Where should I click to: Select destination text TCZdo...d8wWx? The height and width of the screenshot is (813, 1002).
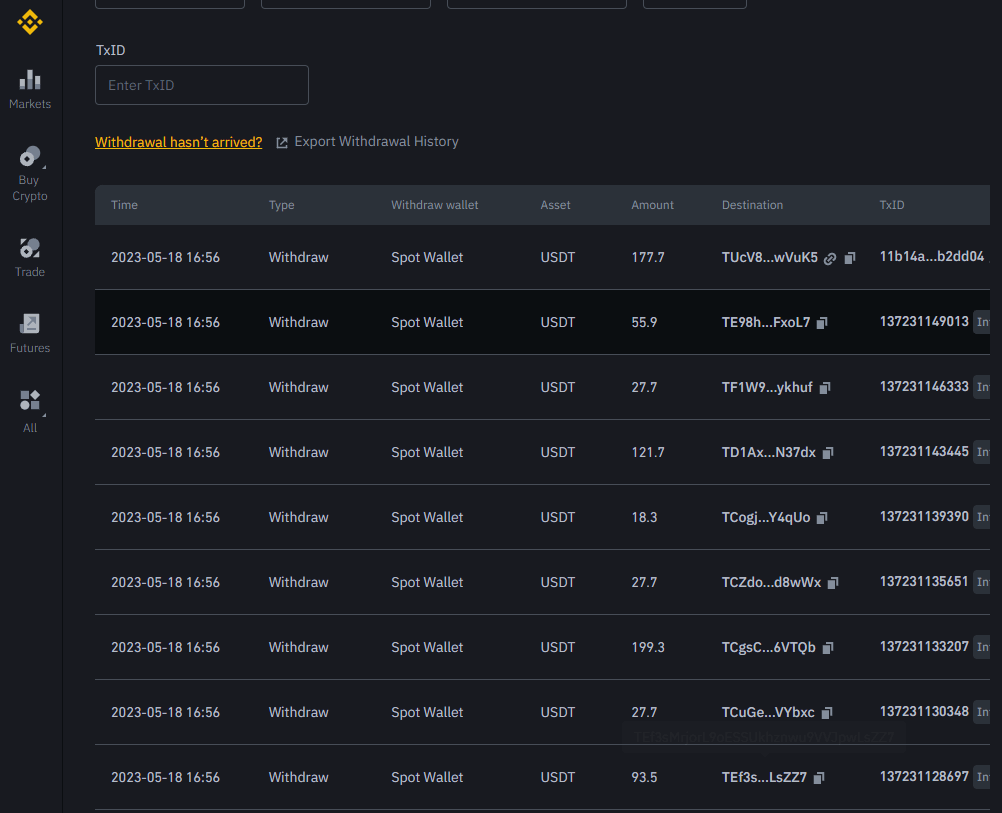pos(771,583)
